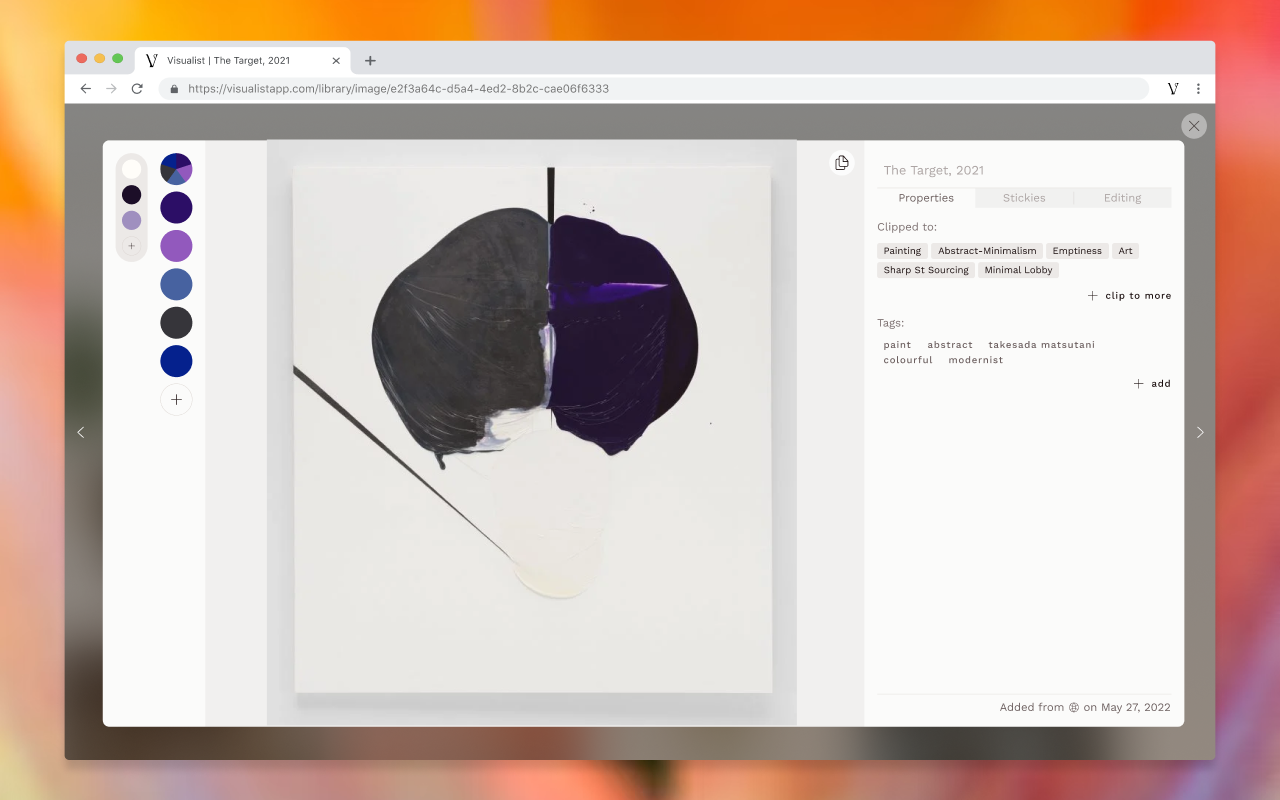This screenshot has width=1280, height=800.
Task: Click the multicolor pie palette swatch
Action: tap(176, 169)
